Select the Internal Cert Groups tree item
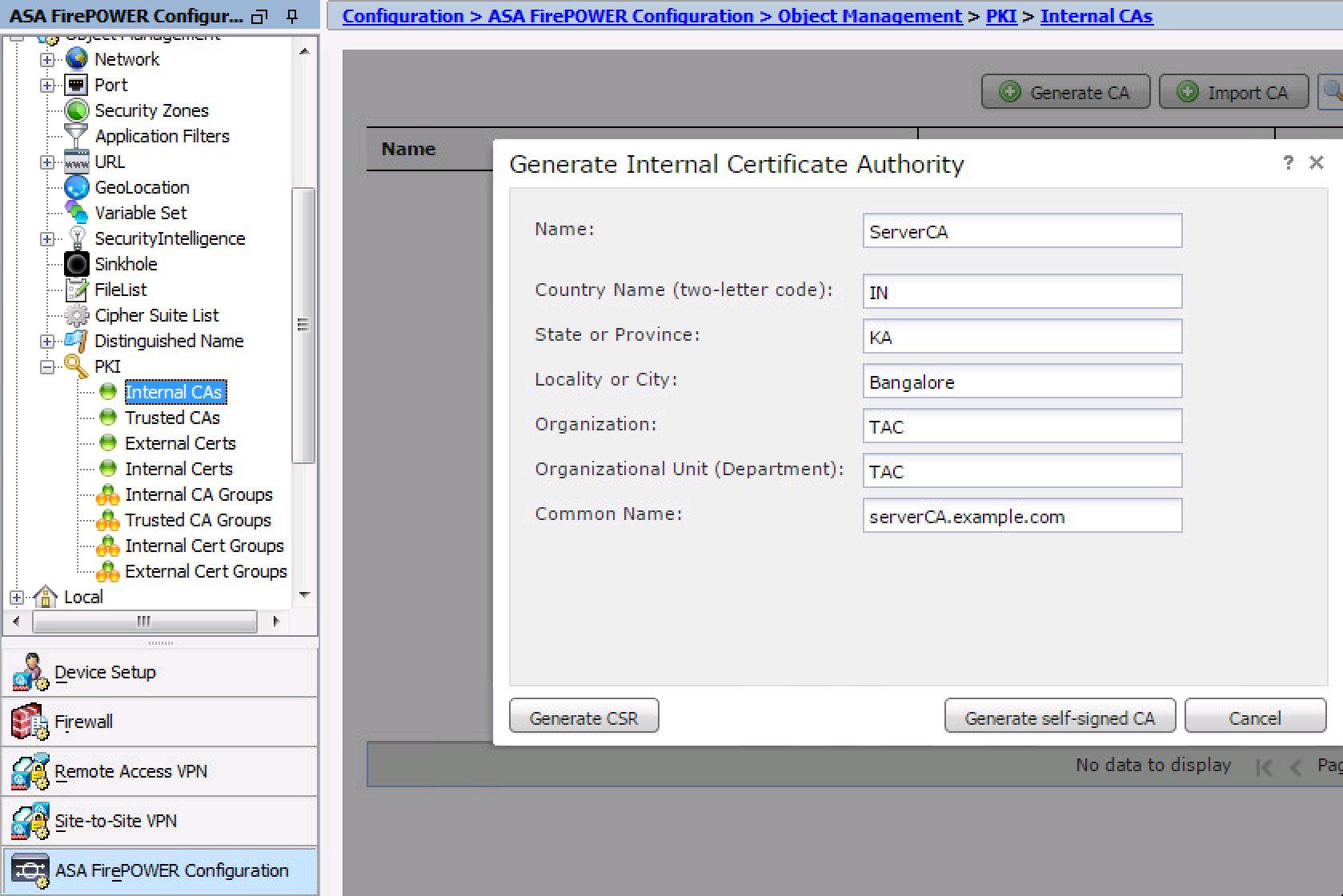The width and height of the screenshot is (1343, 896). 205,546
